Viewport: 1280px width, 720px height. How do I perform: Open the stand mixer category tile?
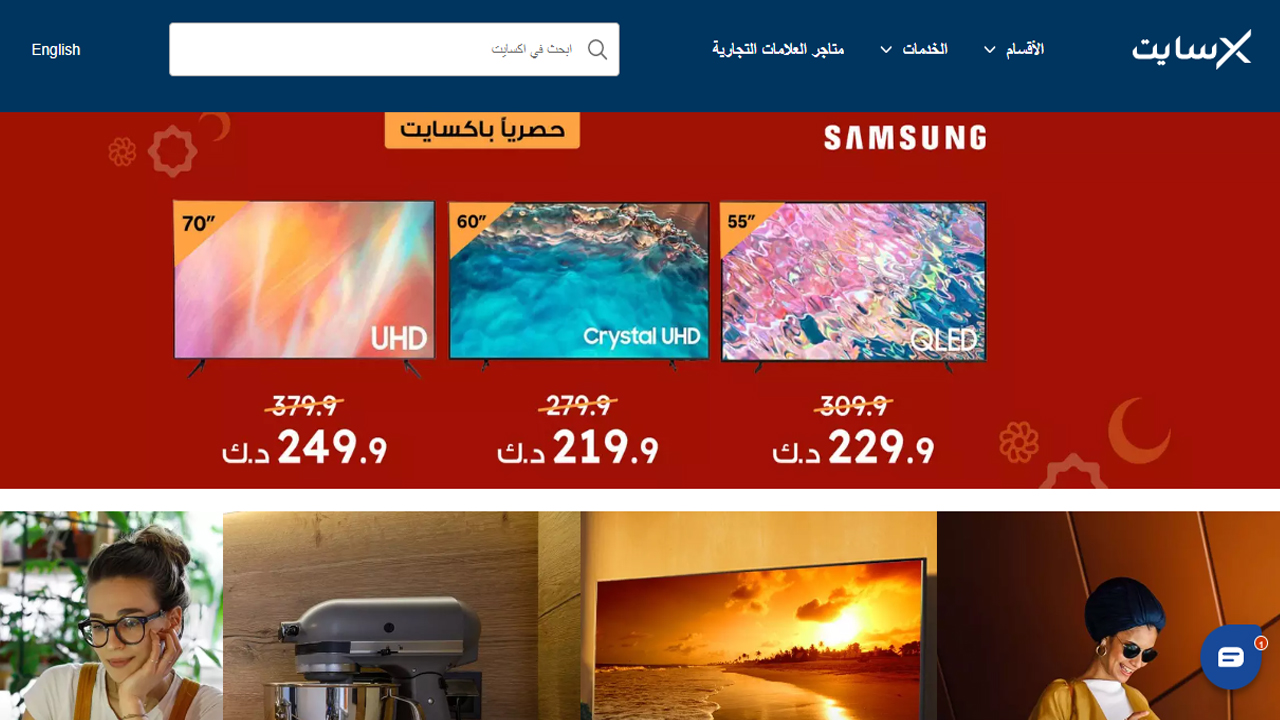(401, 616)
